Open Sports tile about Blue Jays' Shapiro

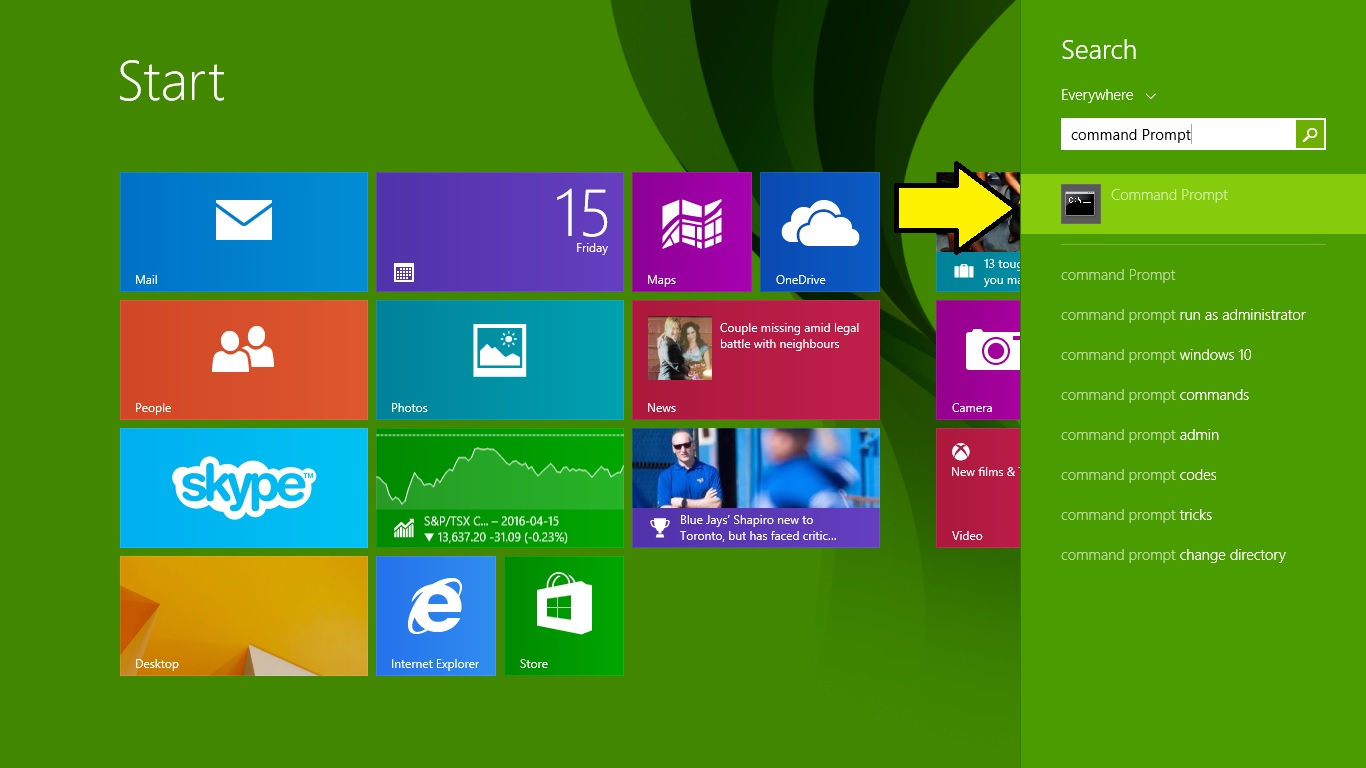pos(756,488)
